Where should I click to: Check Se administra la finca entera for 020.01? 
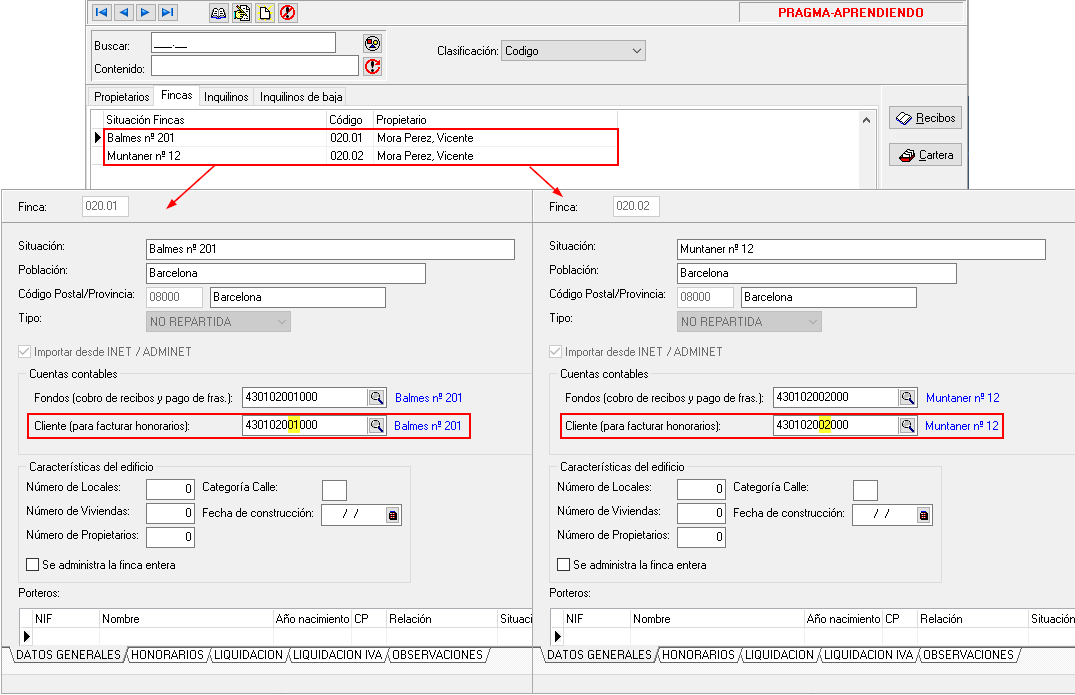point(32,565)
